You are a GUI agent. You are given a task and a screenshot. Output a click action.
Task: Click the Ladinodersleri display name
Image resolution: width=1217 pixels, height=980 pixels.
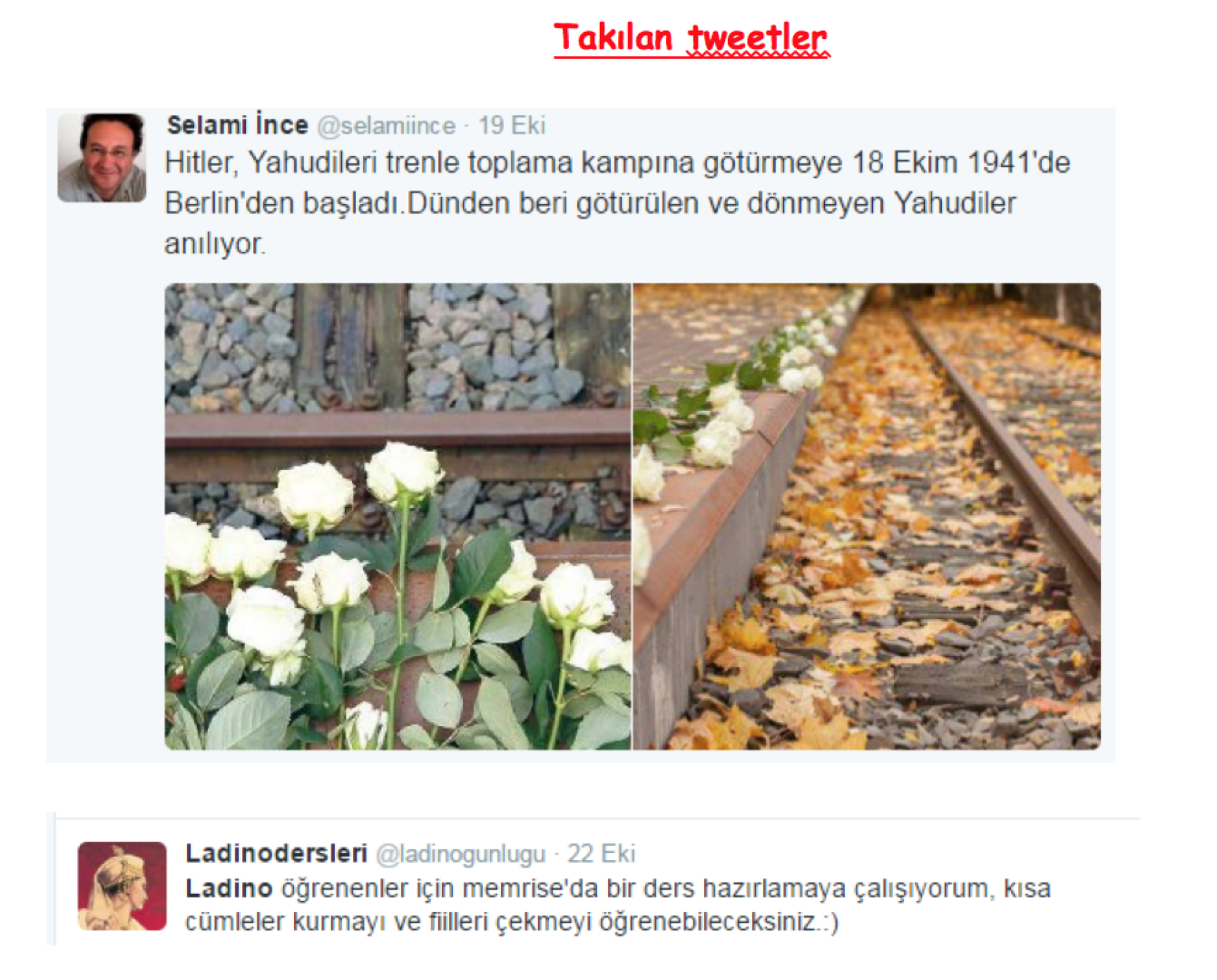(x=276, y=854)
